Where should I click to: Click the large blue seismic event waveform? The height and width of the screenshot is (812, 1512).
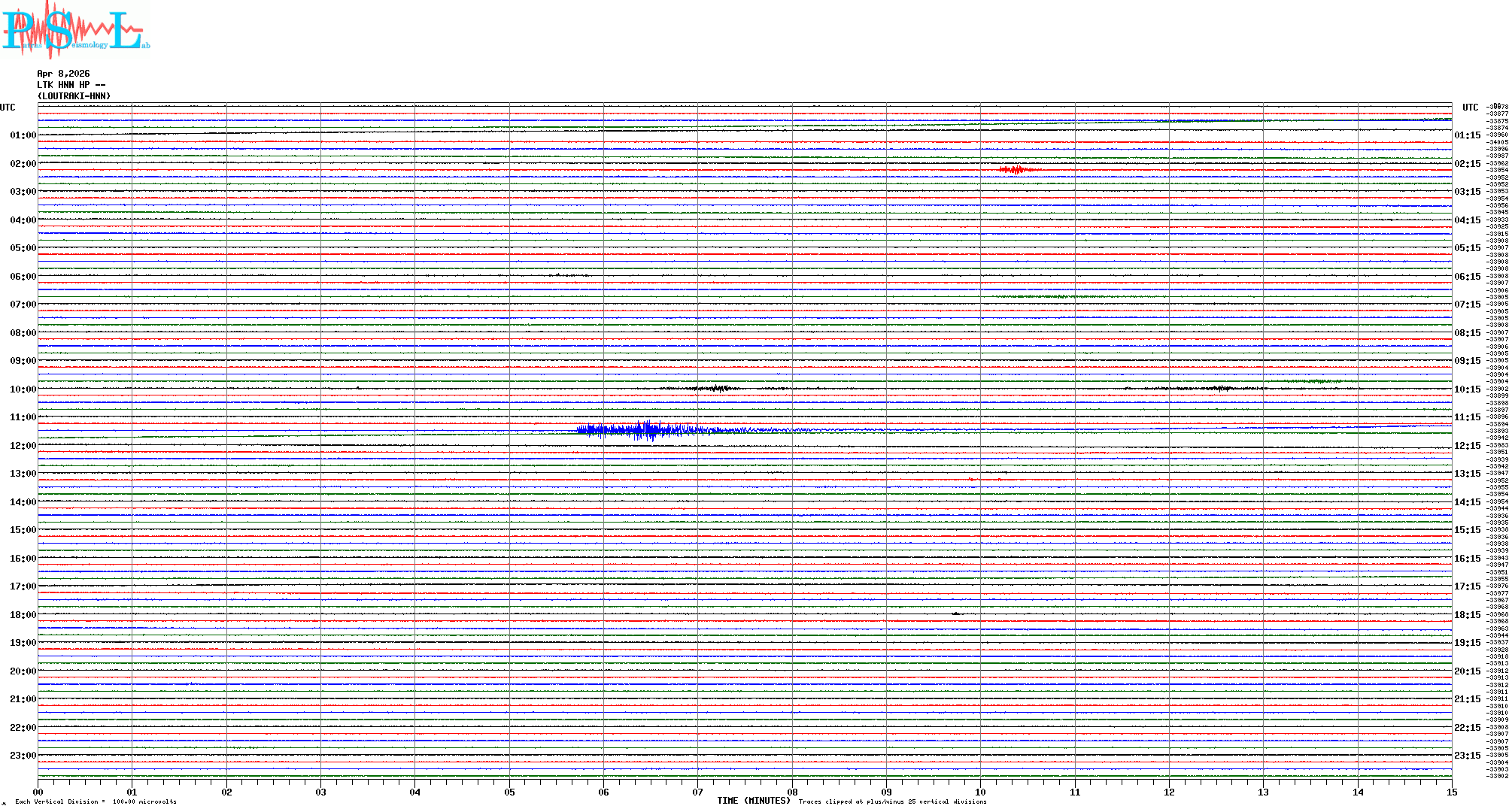647,430
